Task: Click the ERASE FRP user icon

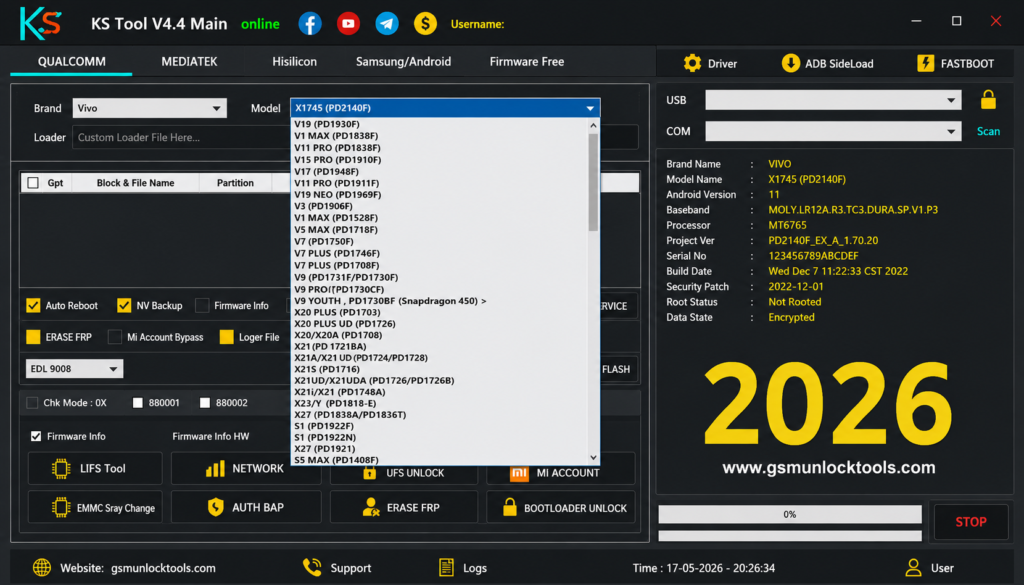Action: click(370, 507)
